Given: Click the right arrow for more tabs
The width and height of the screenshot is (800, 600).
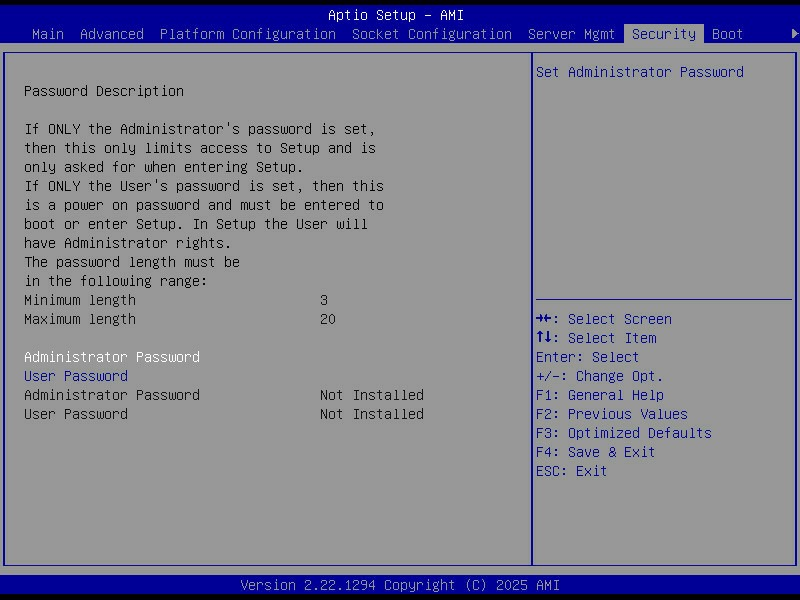Looking at the screenshot, I should click(795, 34).
